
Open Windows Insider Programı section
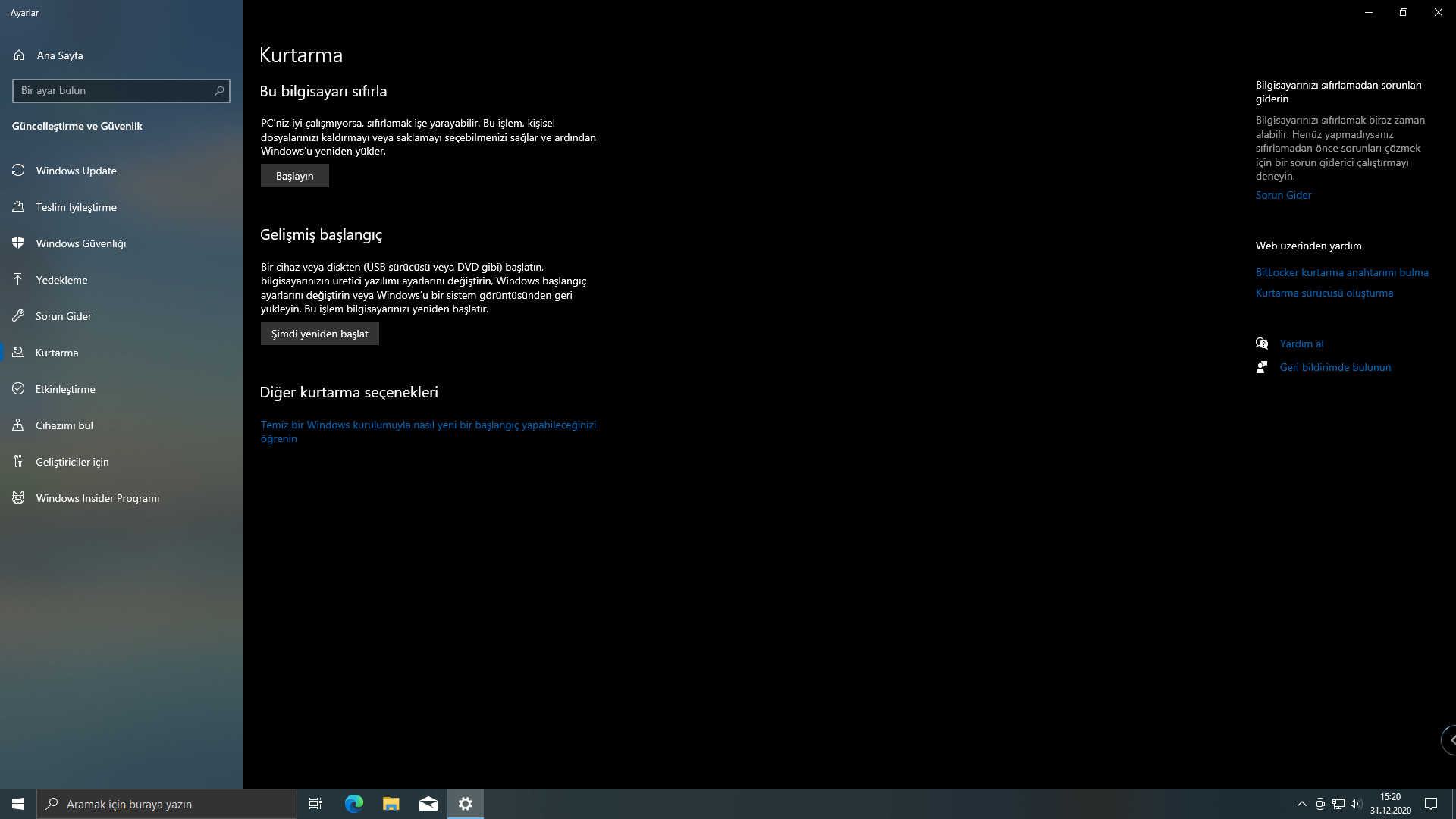(97, 498)
